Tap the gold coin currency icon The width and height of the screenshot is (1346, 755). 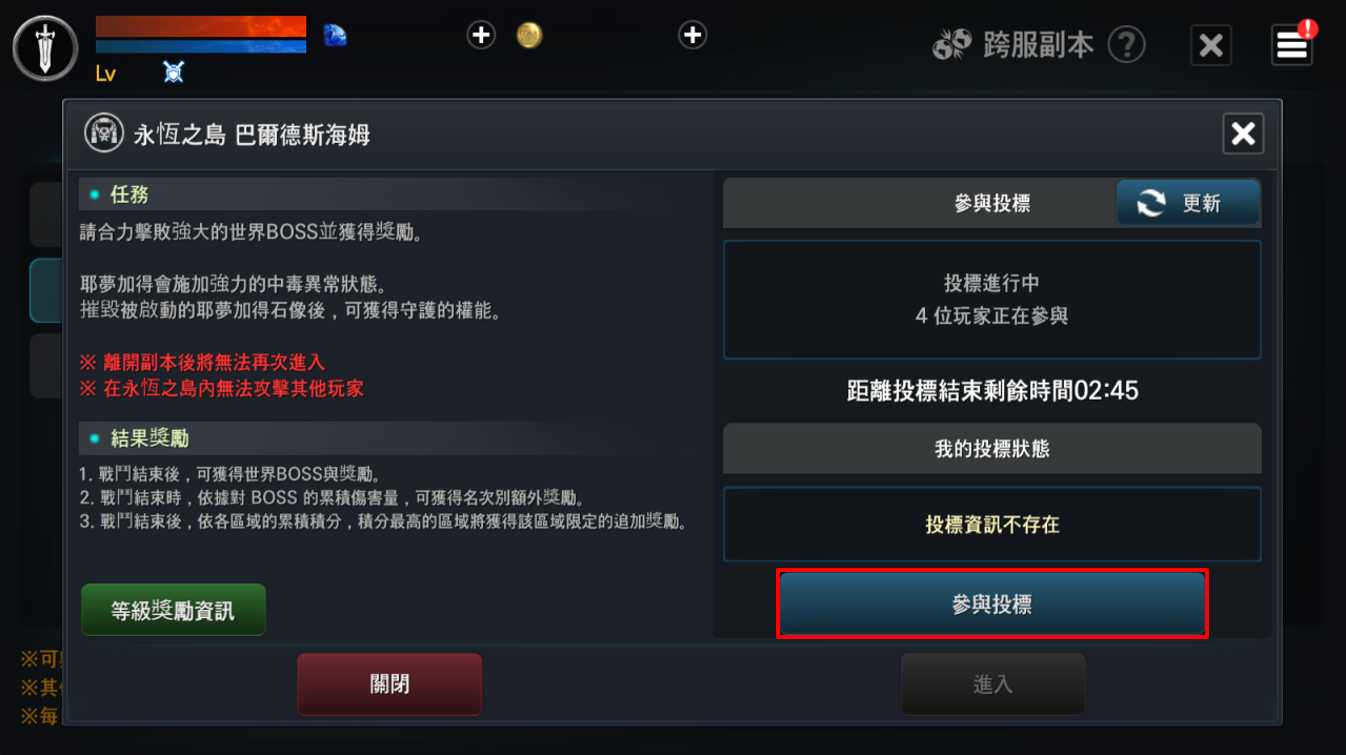(529, 36)
